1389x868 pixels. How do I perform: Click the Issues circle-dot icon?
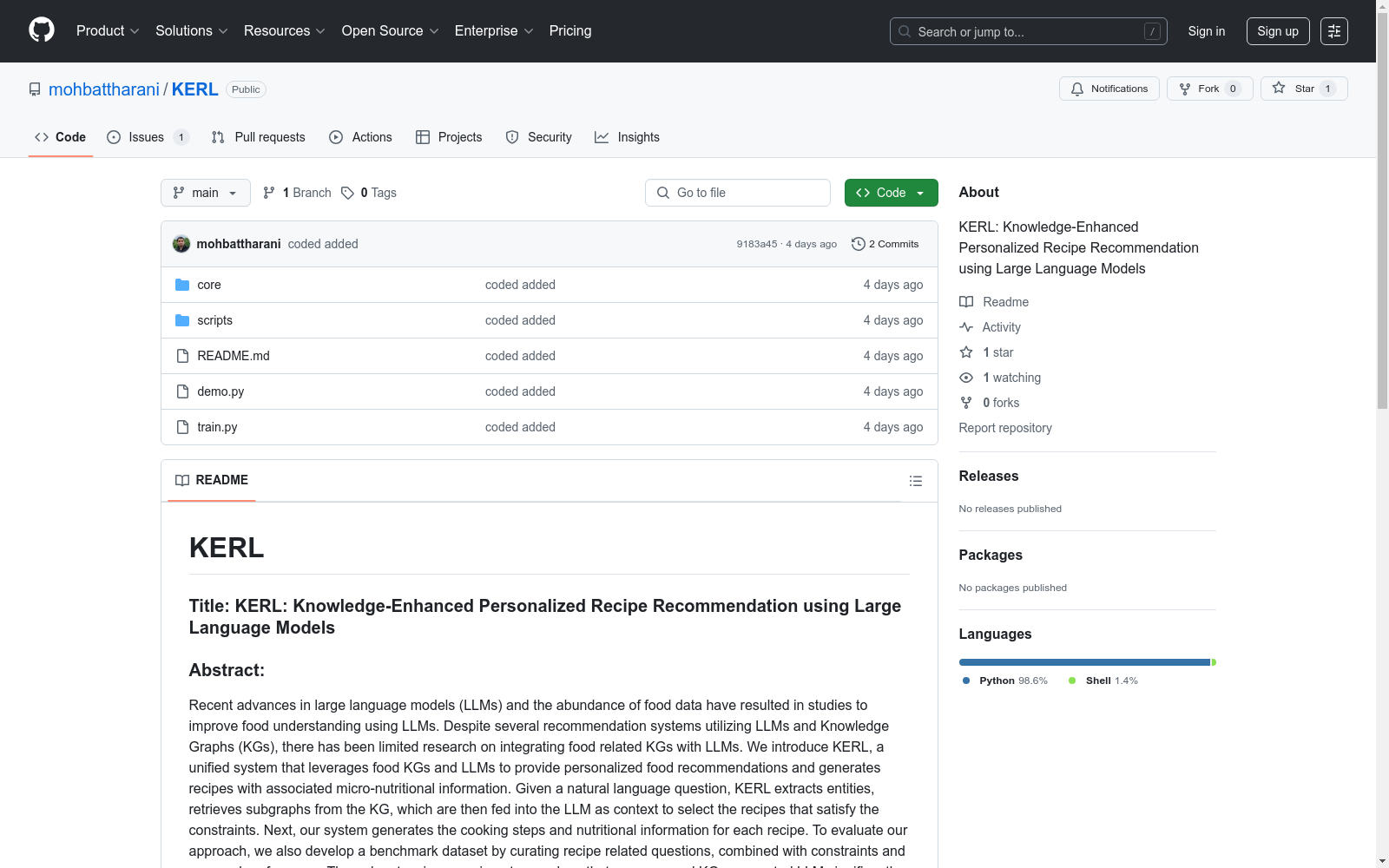click(x=114, y=137)
